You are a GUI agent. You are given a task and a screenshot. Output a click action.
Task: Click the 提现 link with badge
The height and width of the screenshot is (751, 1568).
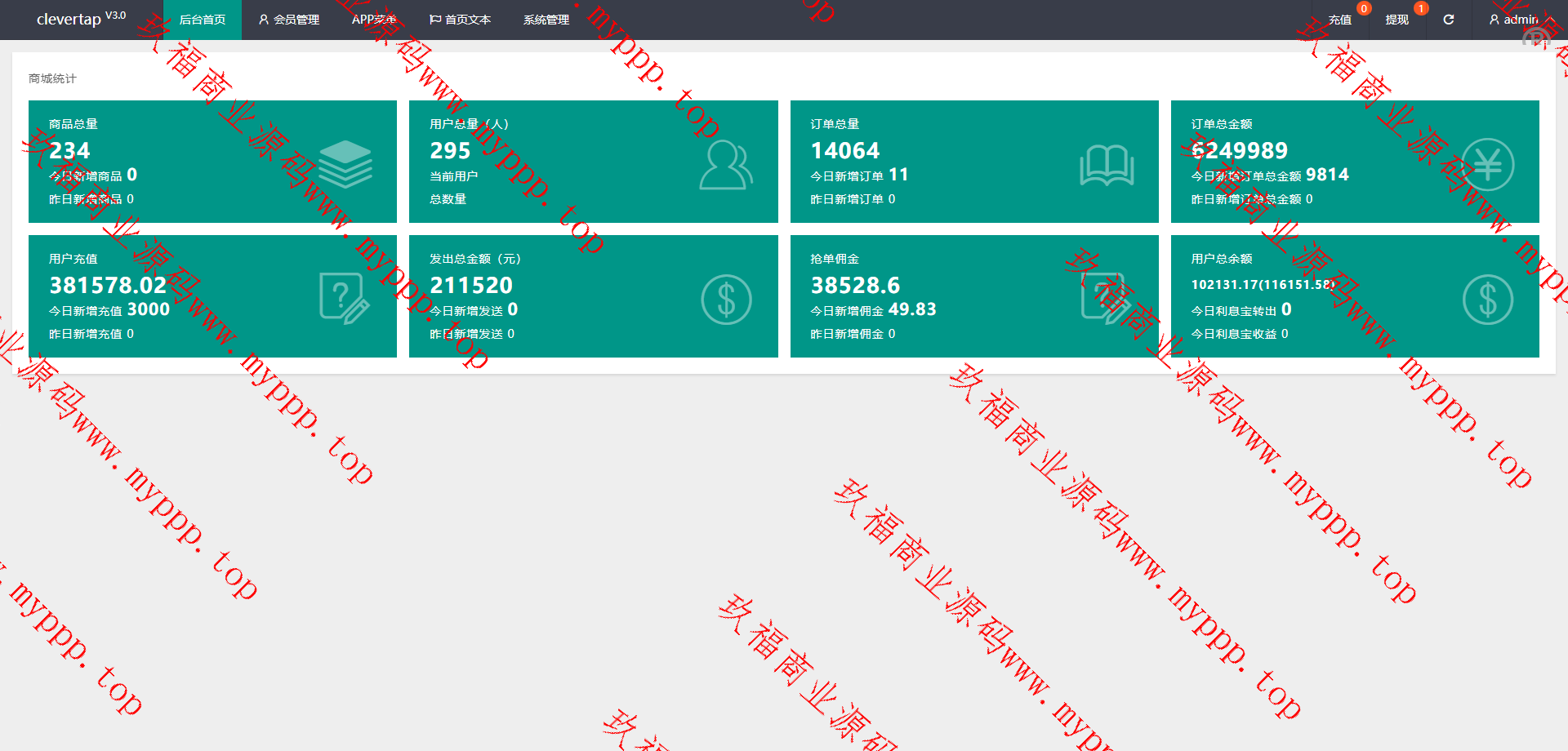[1396, 20]
